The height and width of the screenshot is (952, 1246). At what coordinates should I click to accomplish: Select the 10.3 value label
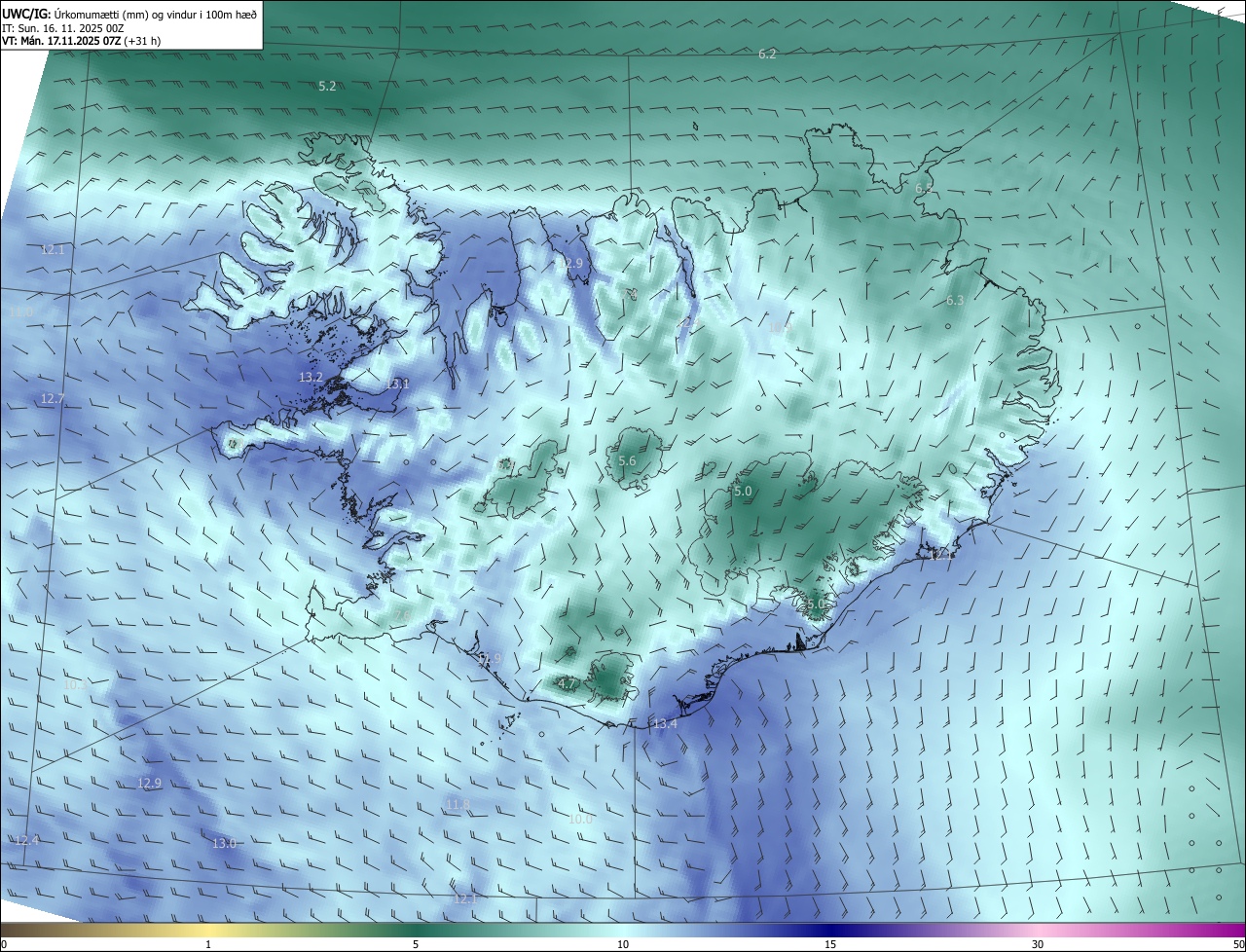coord(75,684)
